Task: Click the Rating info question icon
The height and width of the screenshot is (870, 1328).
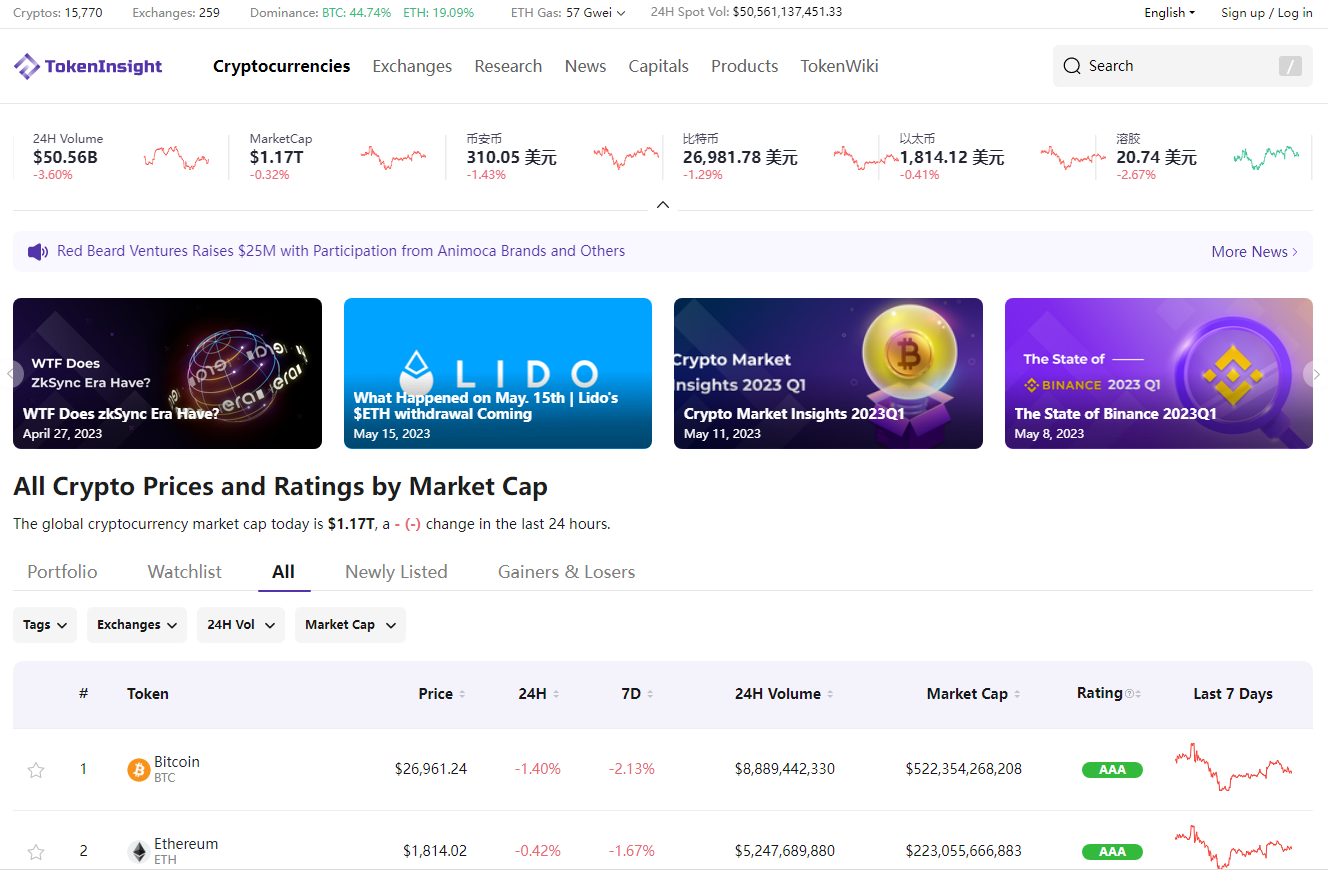Action: point(1130,694)
